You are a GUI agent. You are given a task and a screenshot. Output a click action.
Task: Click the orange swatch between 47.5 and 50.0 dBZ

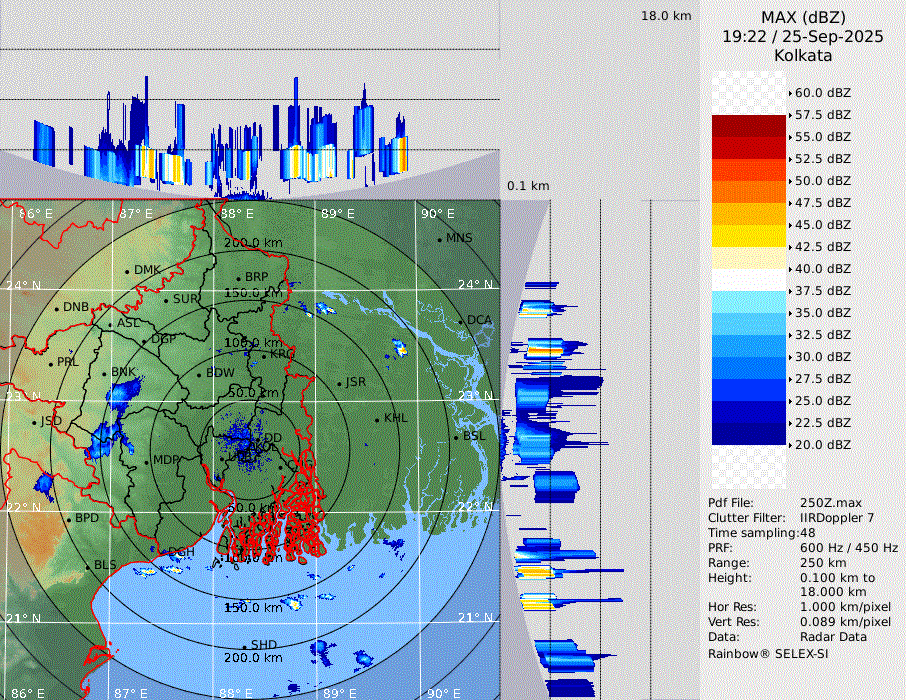(x=748, y=192)
